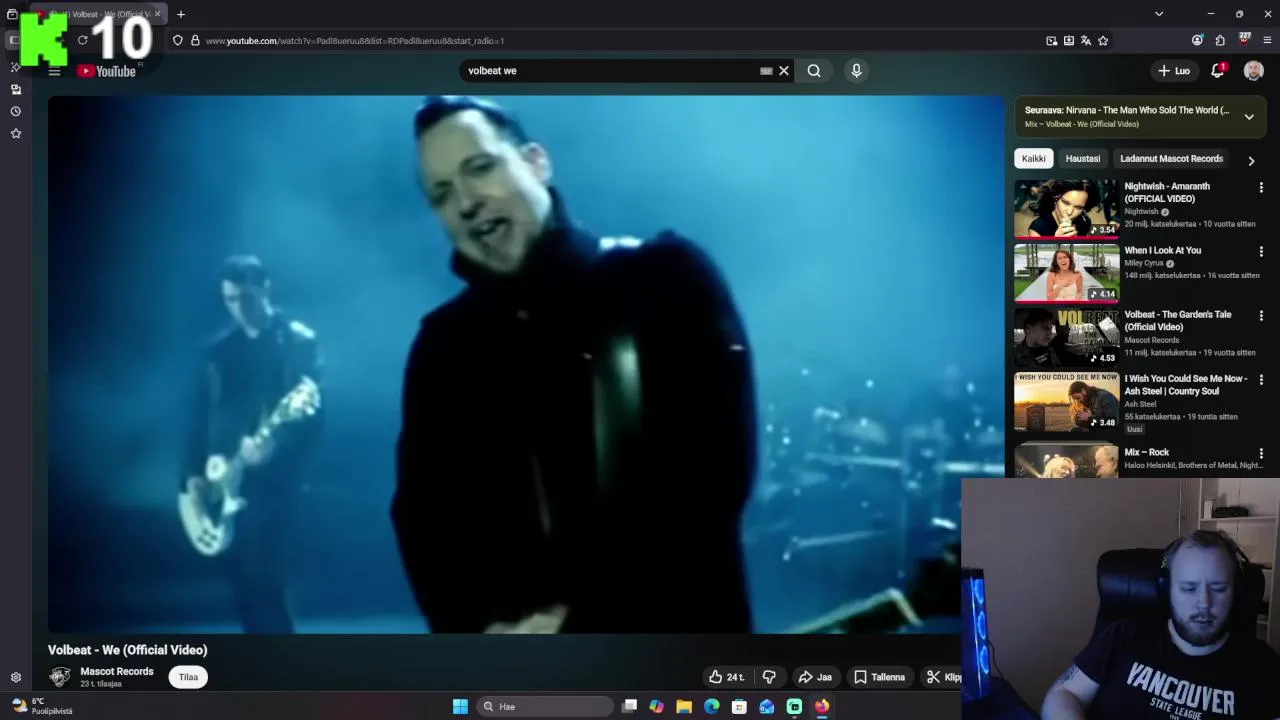Image resolution: width=1280 pixels, height=720 pixels.
Task: Start voice search with microphone
Action: tap(856, 71)
